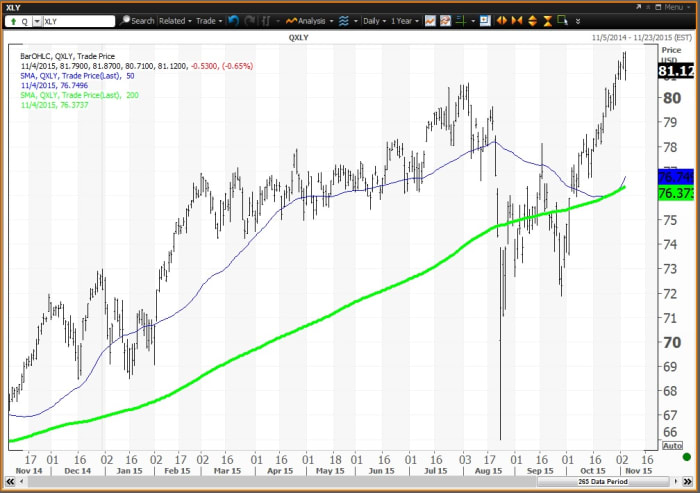The image size is (700, 493).
Task: Open the Related menu
Action: [175, 21]
